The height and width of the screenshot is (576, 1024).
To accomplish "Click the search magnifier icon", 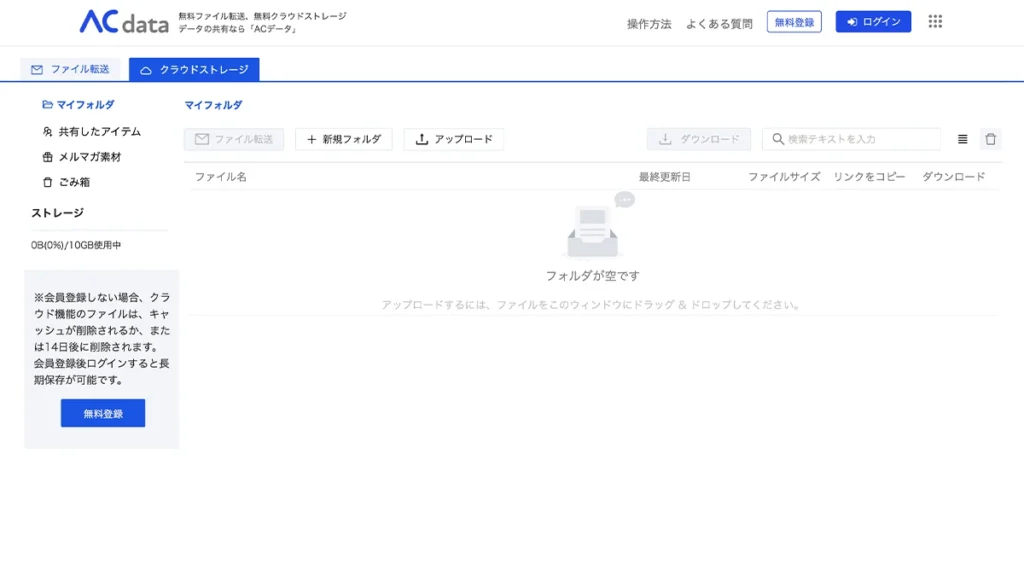I will pyautogui.click(x=778, y=139).
